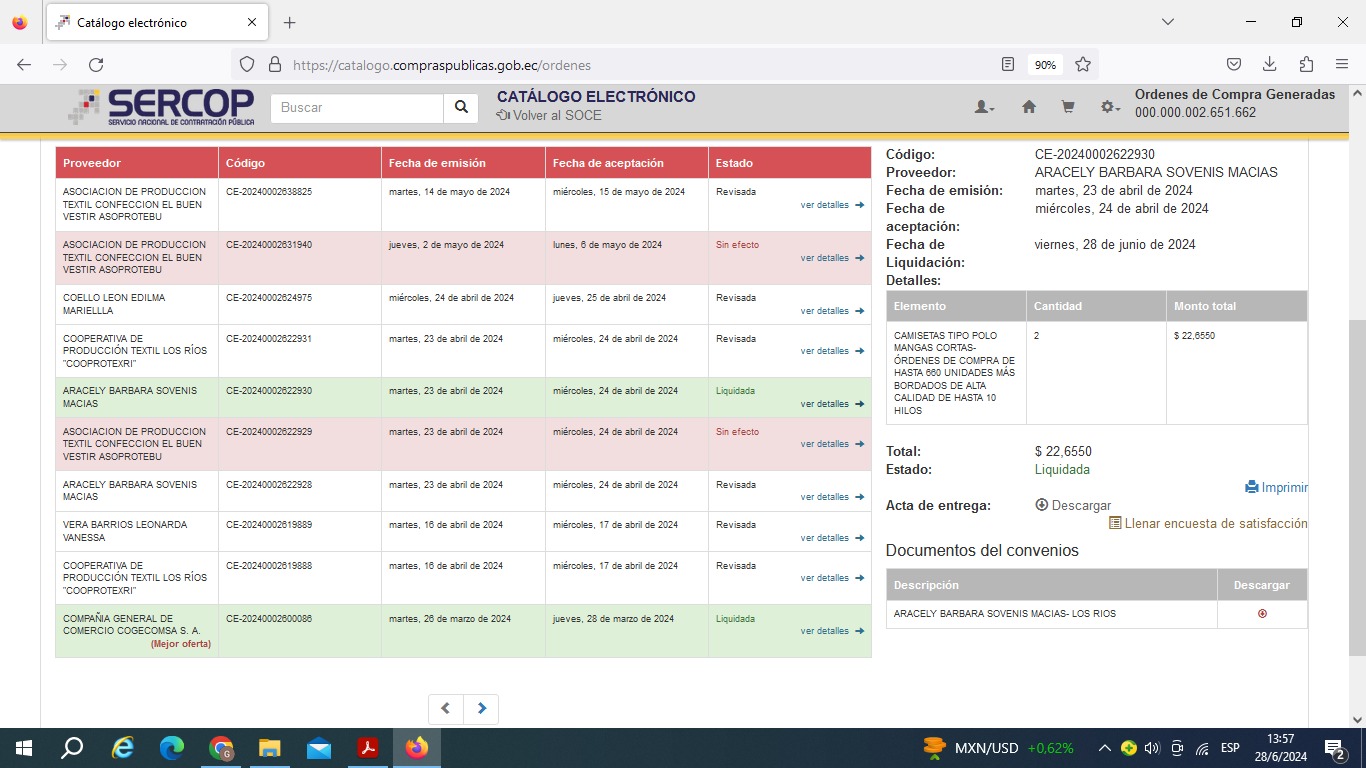This screenshot has width=1366, height=768.
Task: Click Volver al SOCE link
Action: click(549, 116)
